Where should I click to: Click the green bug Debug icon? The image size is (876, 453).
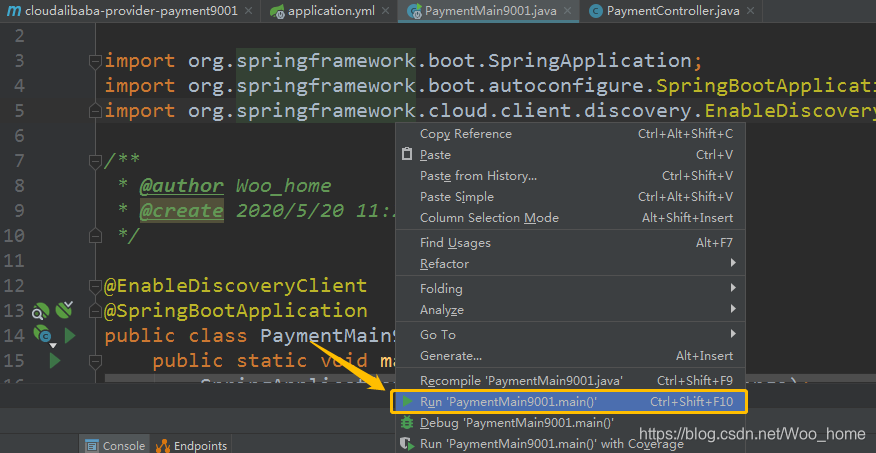tap(407, 422)
